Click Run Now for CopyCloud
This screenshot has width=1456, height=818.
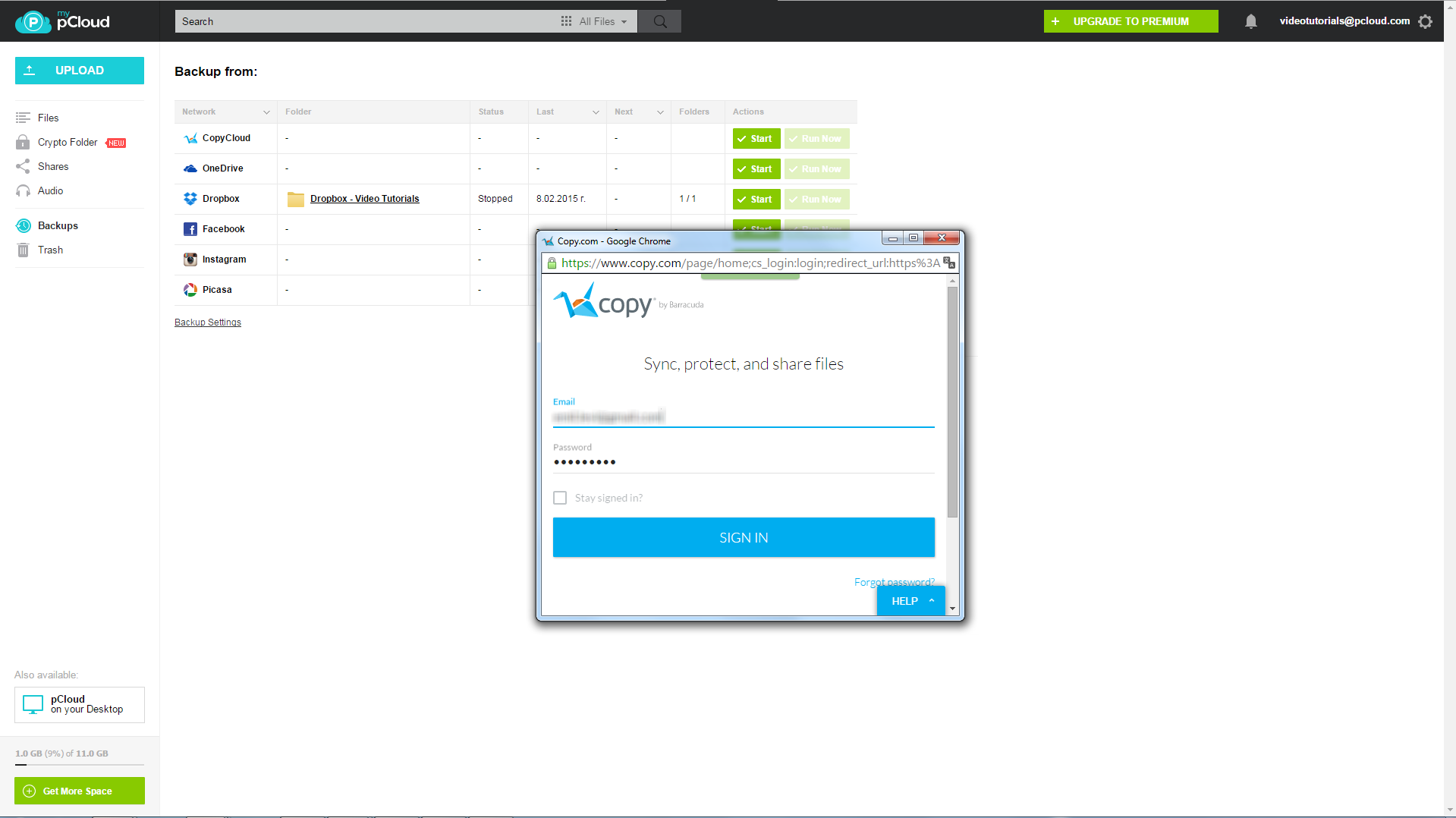(x=816, y=138)
